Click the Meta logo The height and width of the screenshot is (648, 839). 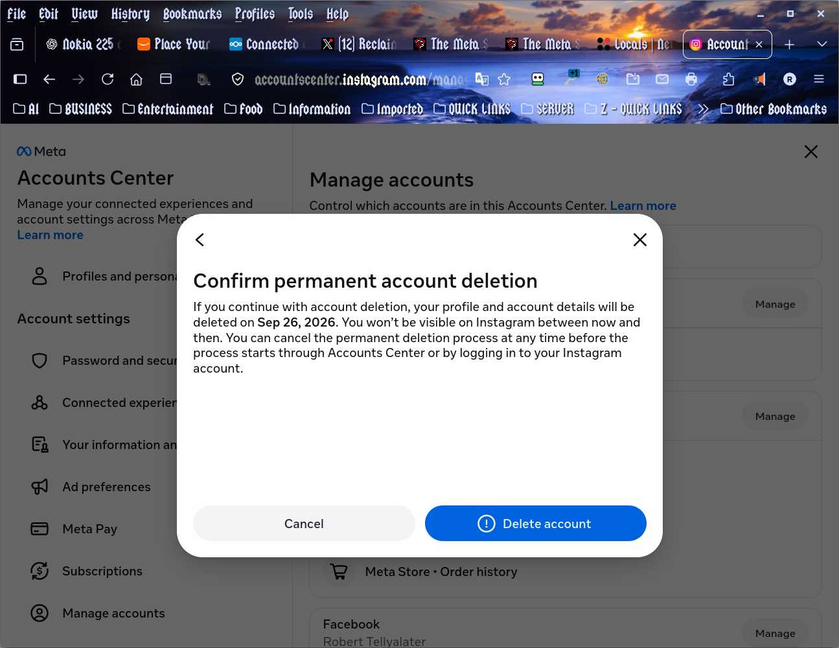tap(41, 151)
